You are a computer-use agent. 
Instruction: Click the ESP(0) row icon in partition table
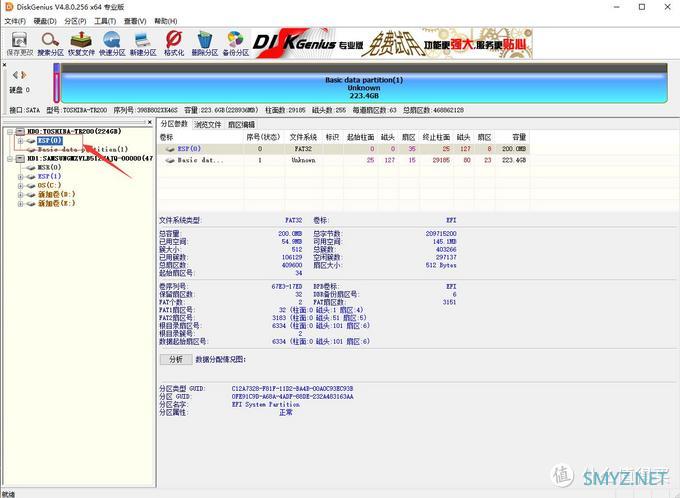click(170, 149)
